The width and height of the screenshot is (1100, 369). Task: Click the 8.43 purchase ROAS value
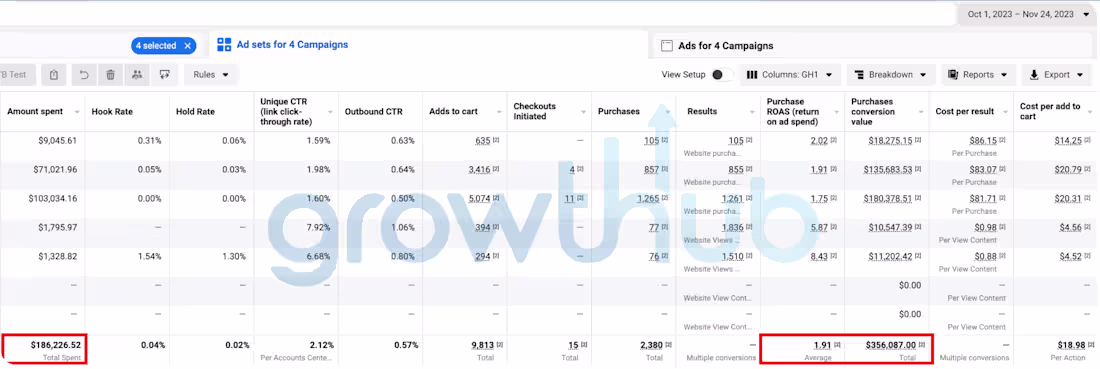pos(819,256)
